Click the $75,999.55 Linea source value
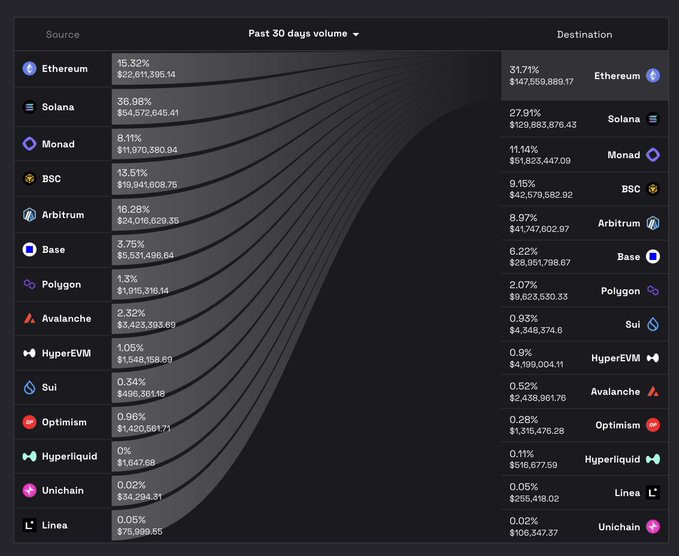This screenshot has width=679, height=556. [139, 531]
